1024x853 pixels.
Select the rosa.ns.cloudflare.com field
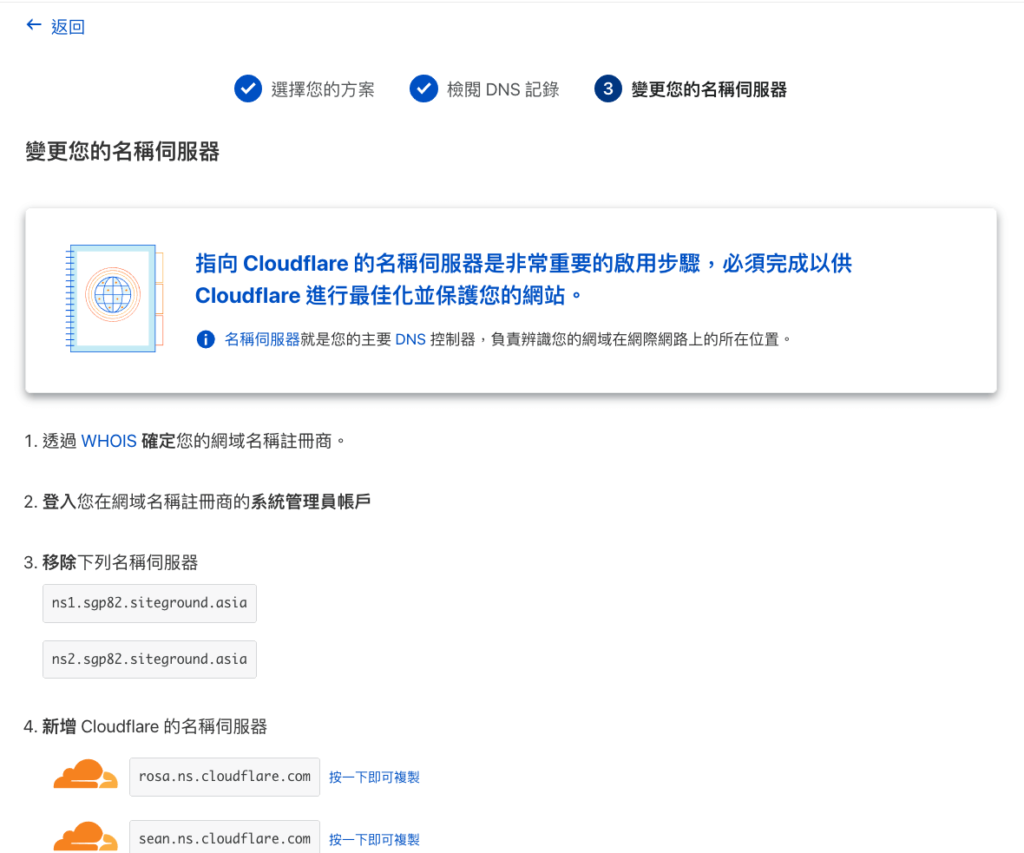pos(225,777)
